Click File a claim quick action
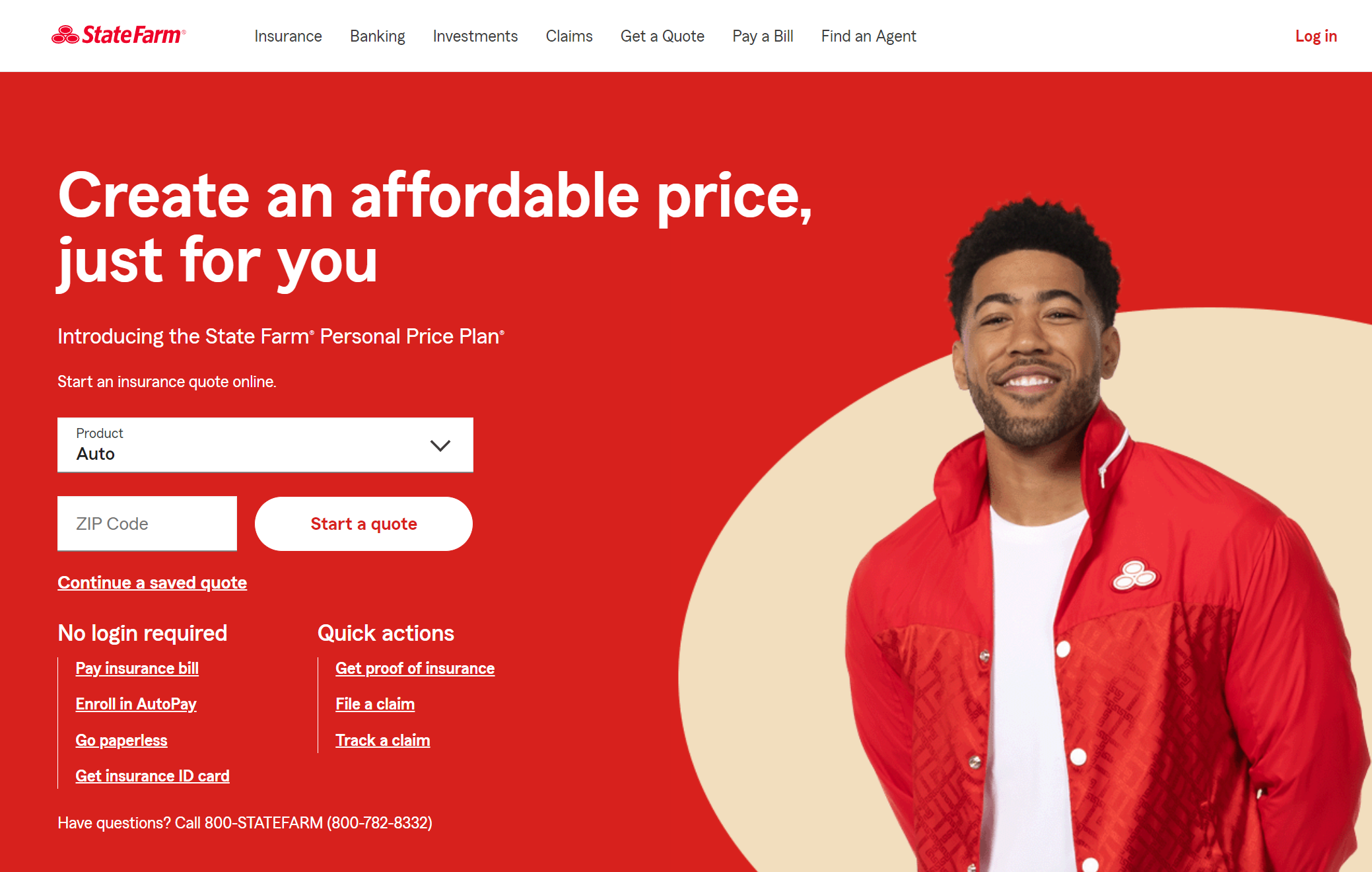This screenshot has height=872, width=1372. point(374,704)
